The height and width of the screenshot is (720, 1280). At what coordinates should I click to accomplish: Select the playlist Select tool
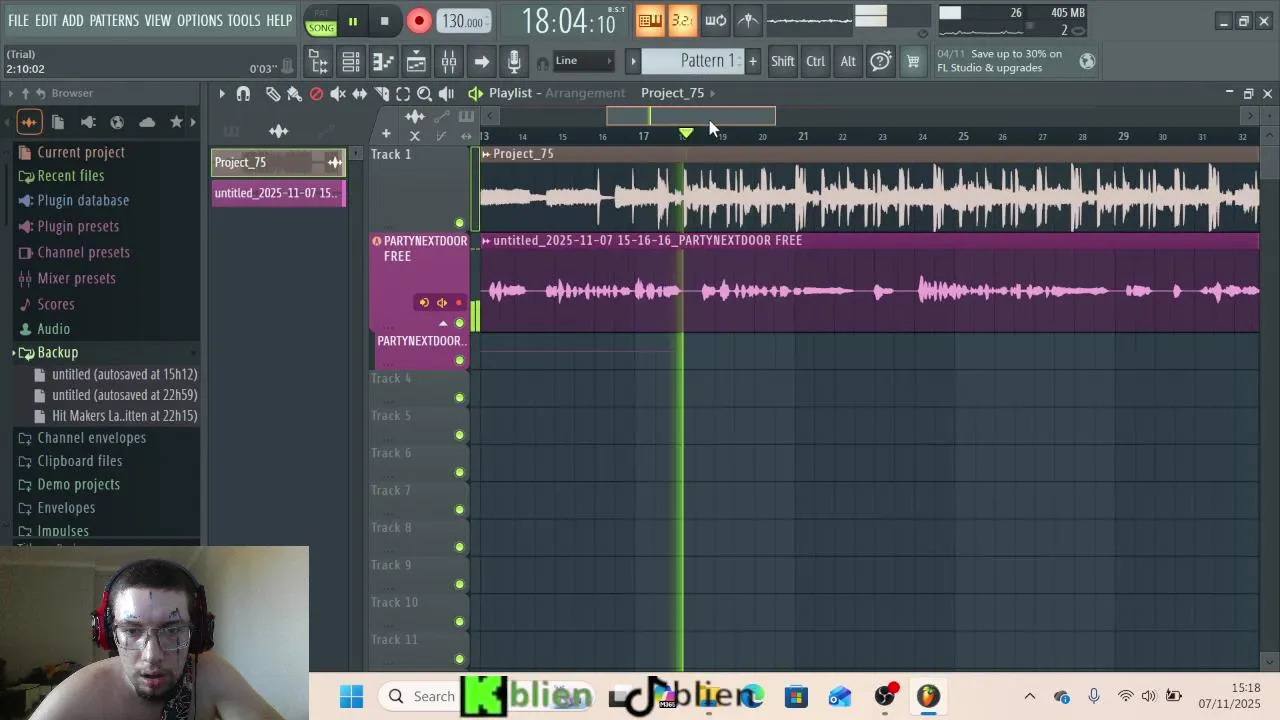[403, 93]
